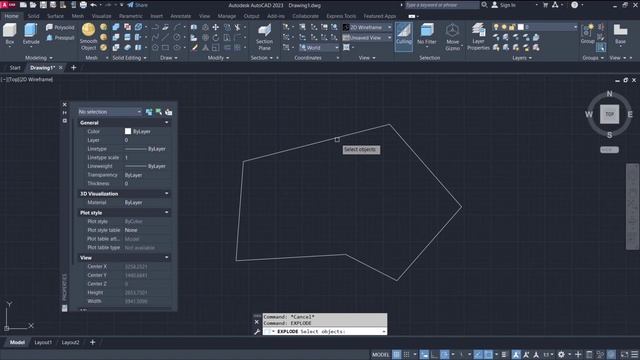Open Layer Properties manager
Viewport: 640px width, 360px height.
tap(478, 37)
